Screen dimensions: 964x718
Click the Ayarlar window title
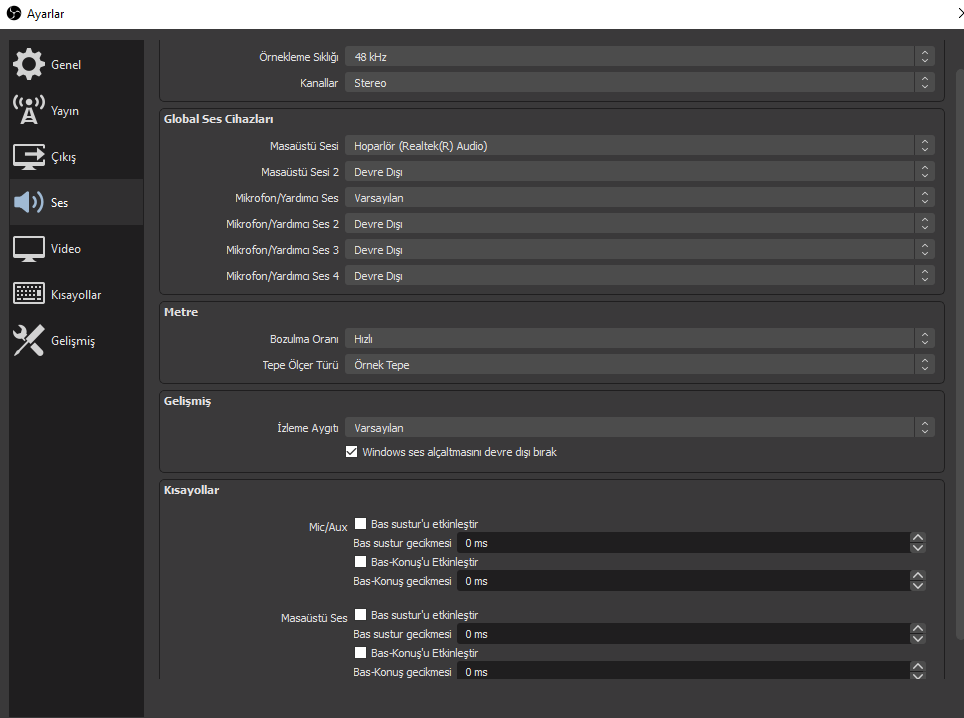[x=45, y=14]
